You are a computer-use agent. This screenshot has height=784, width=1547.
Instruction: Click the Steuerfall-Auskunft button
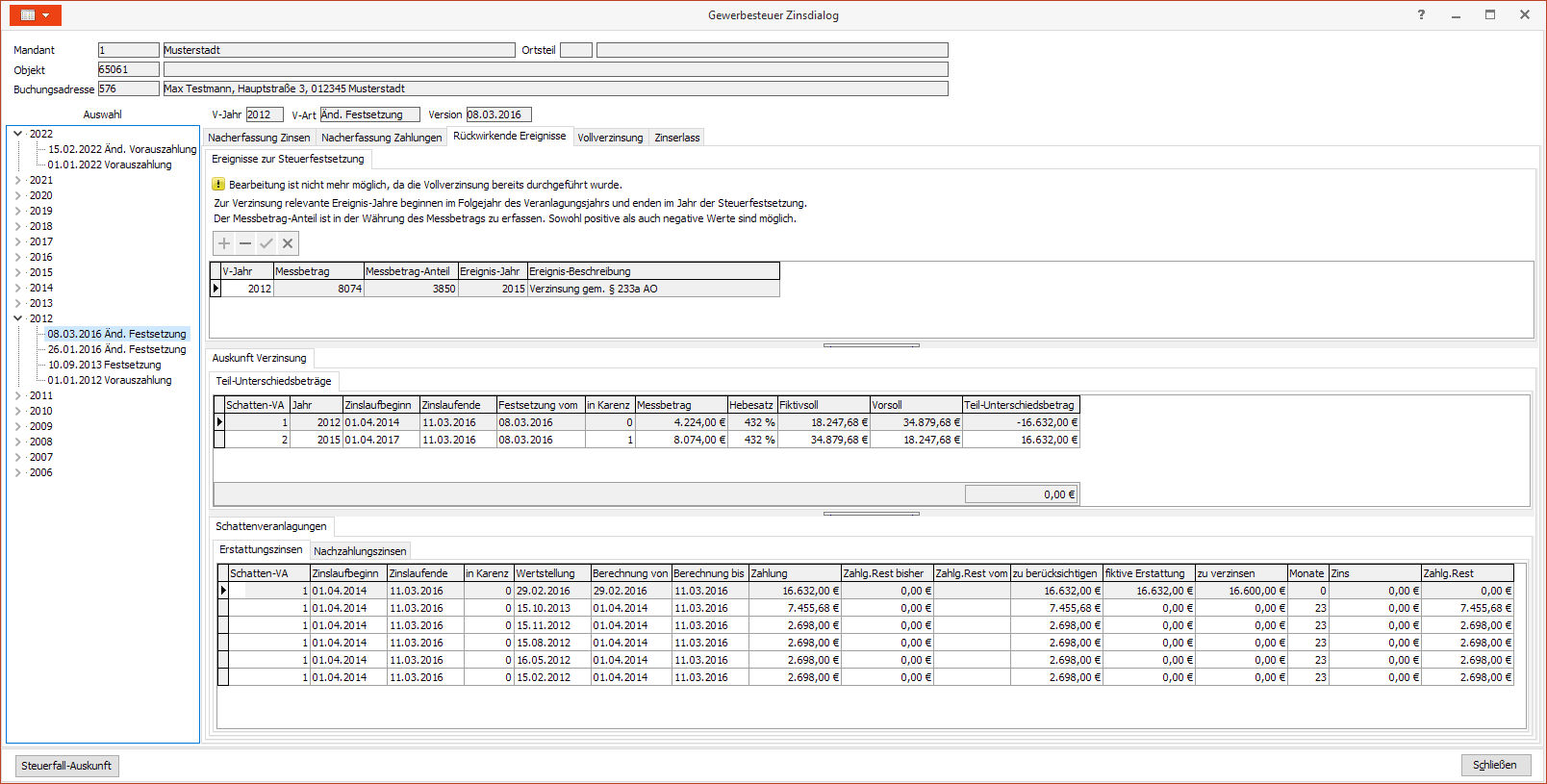(x=66, y=766)
